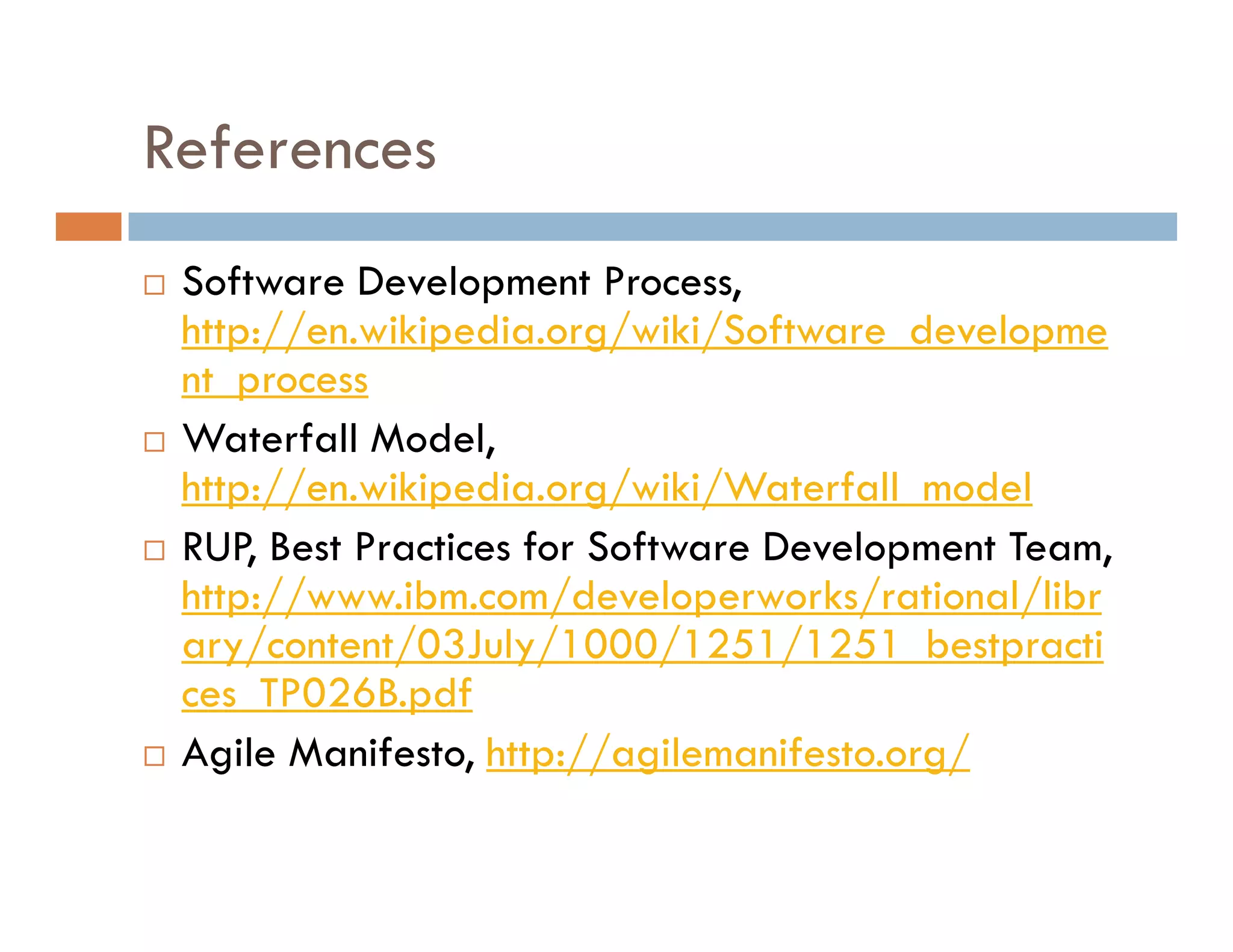Click the 'nt_process' continuation of the link
1233x952 pixels.
click(275, 381)
